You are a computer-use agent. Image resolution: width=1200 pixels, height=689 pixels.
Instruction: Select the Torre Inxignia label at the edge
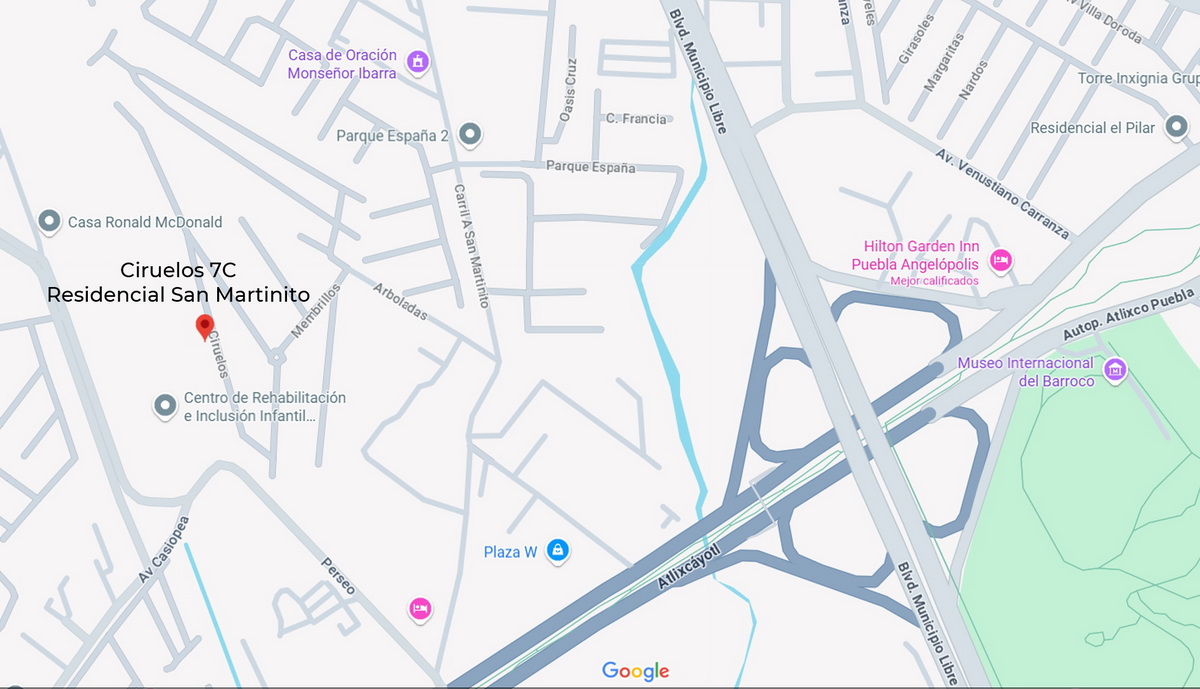coord(1138,78)
